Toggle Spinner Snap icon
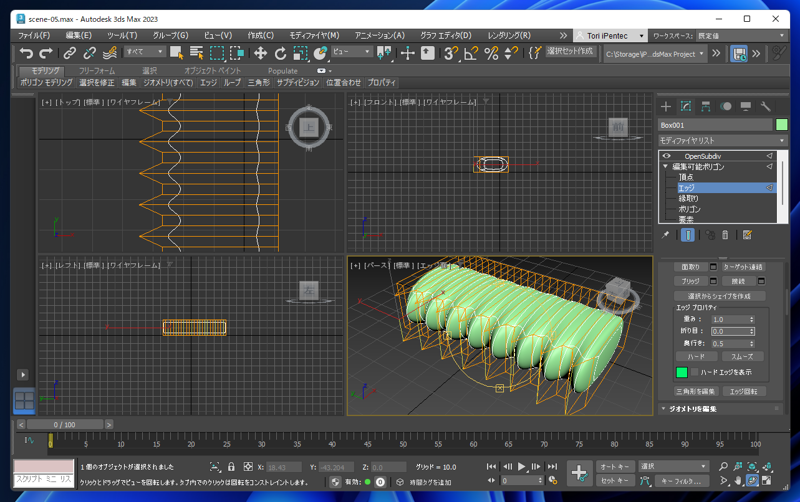The image size is (800, 502). [x=511, y=53]
